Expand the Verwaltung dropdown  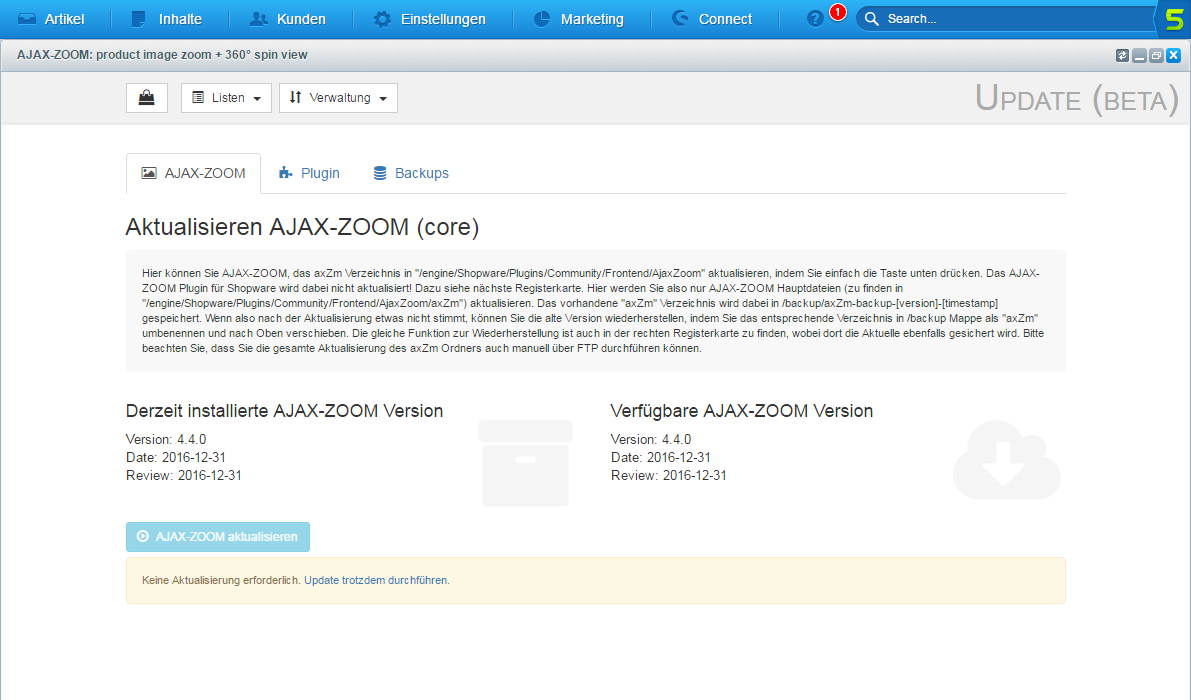point(339,98)
